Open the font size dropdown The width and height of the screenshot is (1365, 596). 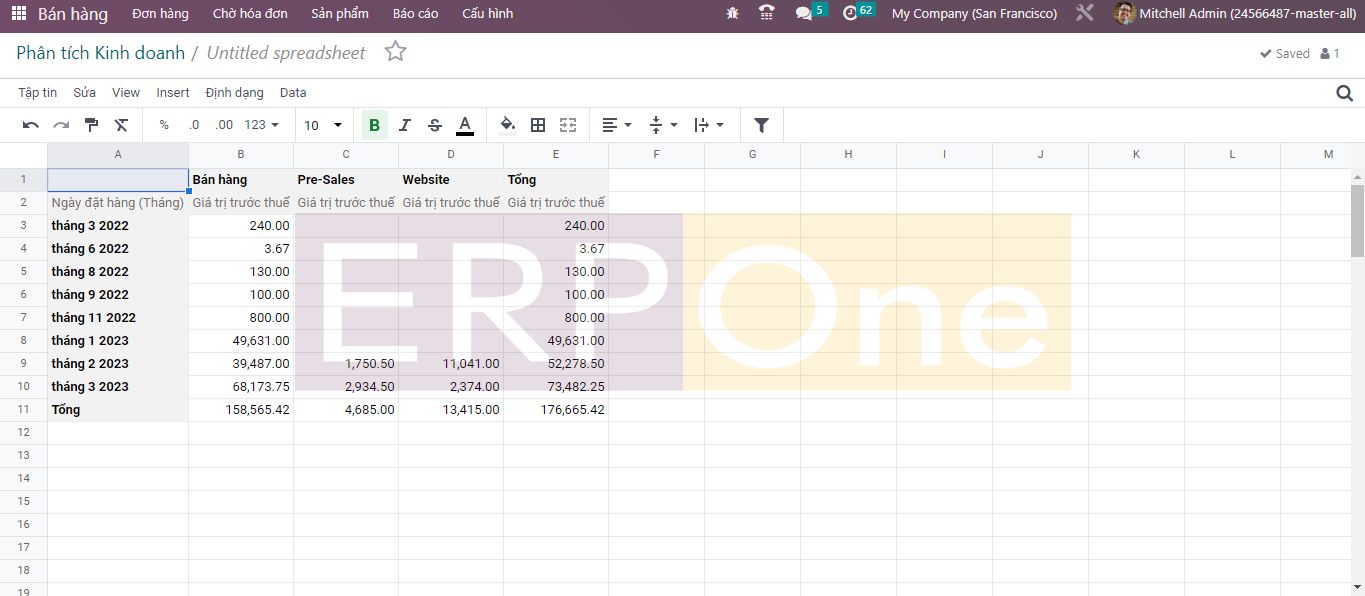[323, 125]
